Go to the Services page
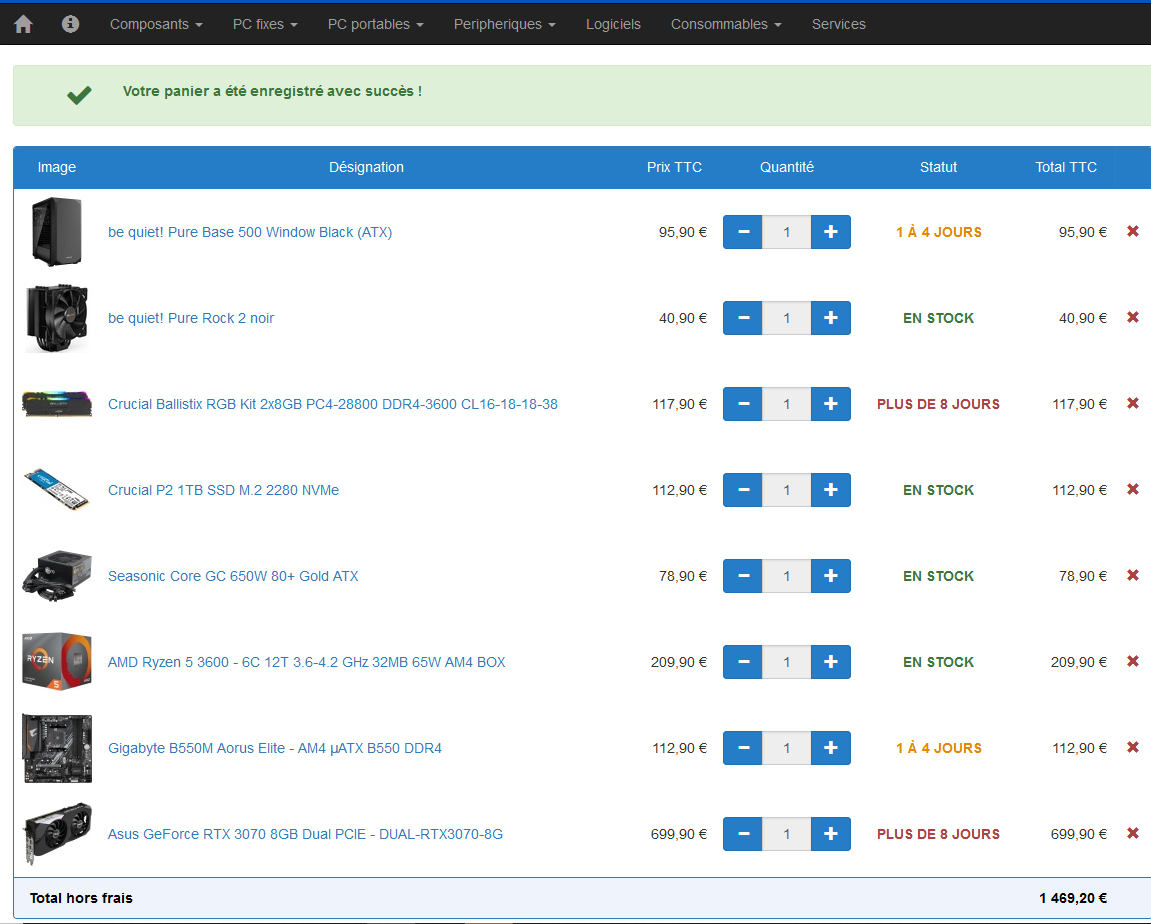The height and width of the screenshot is (924, 1151). [x=838, y=24]
